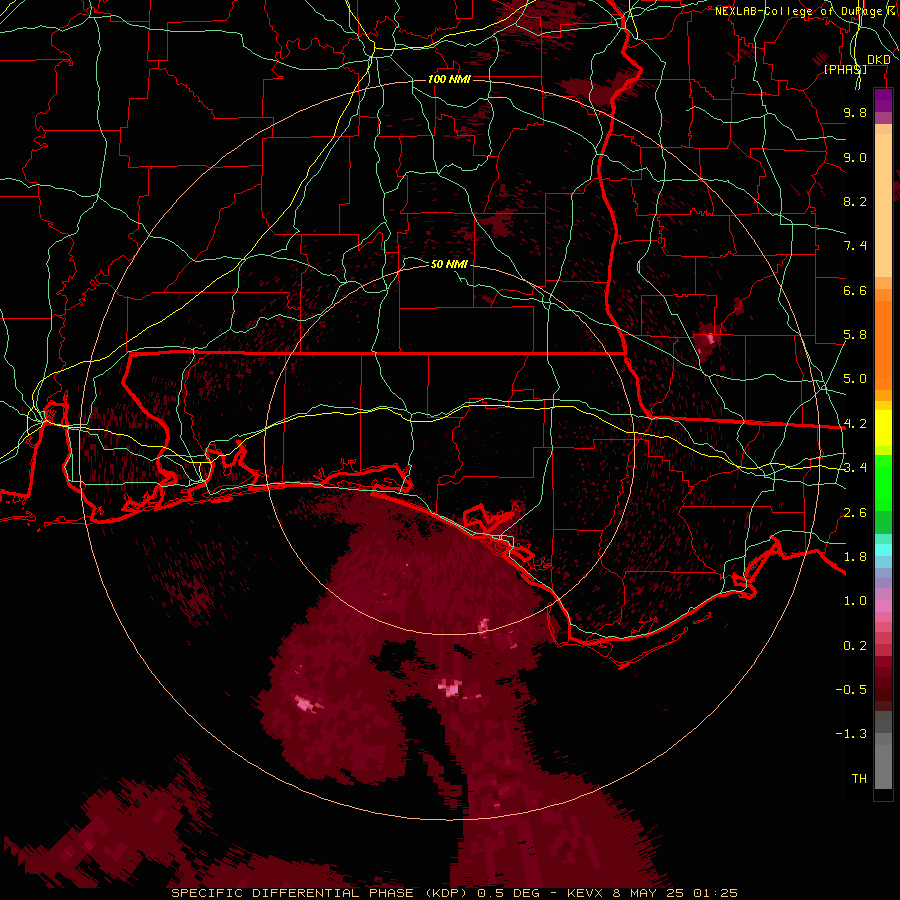The height and width of the screenshot is (900, 900).
Task: Click the [PHAS] unit label
Action: (845, 69)
